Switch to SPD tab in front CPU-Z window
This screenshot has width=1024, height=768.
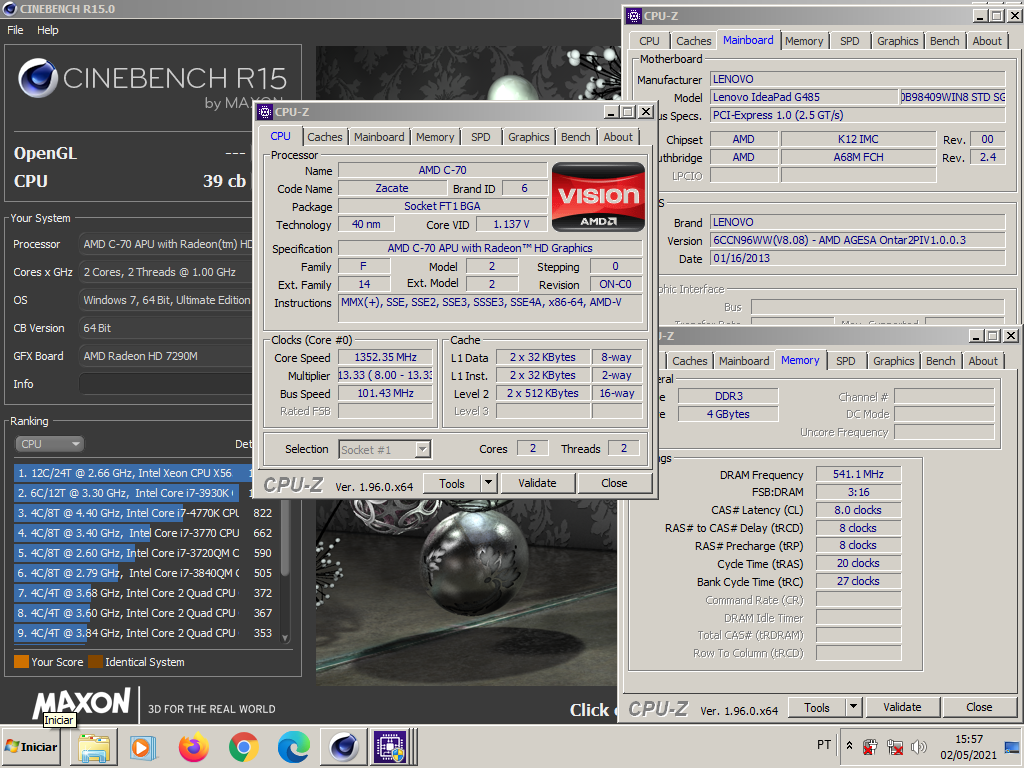[x=481, y=137]
